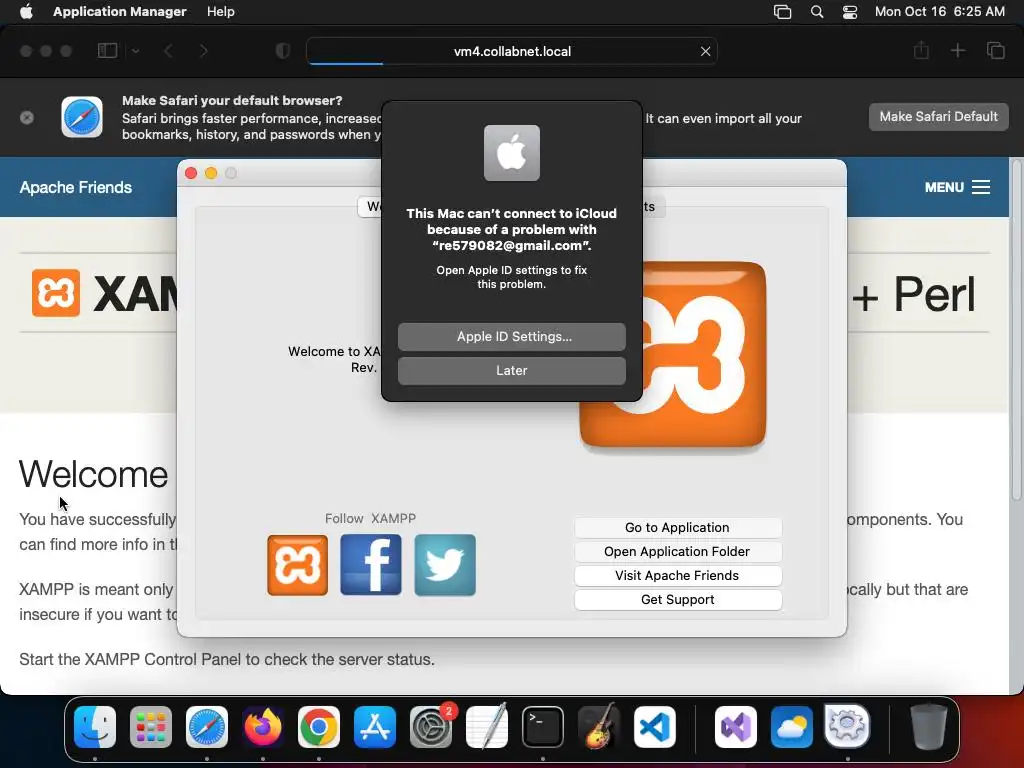Open Chrome from the dock
1024x768 pixels.
coord(319,727)
